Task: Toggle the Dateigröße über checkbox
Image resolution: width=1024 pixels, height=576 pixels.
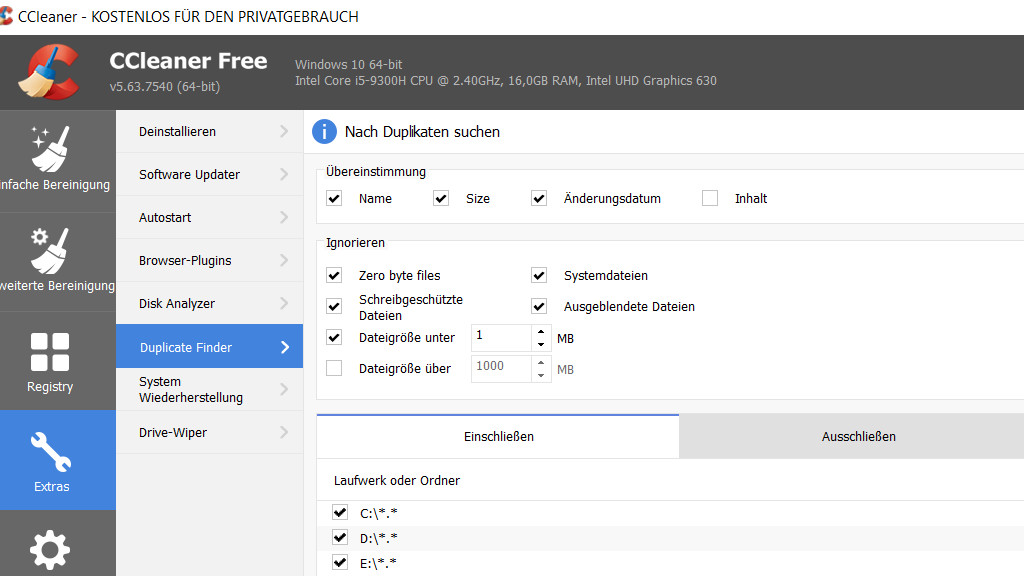Action: coord(334,368)
